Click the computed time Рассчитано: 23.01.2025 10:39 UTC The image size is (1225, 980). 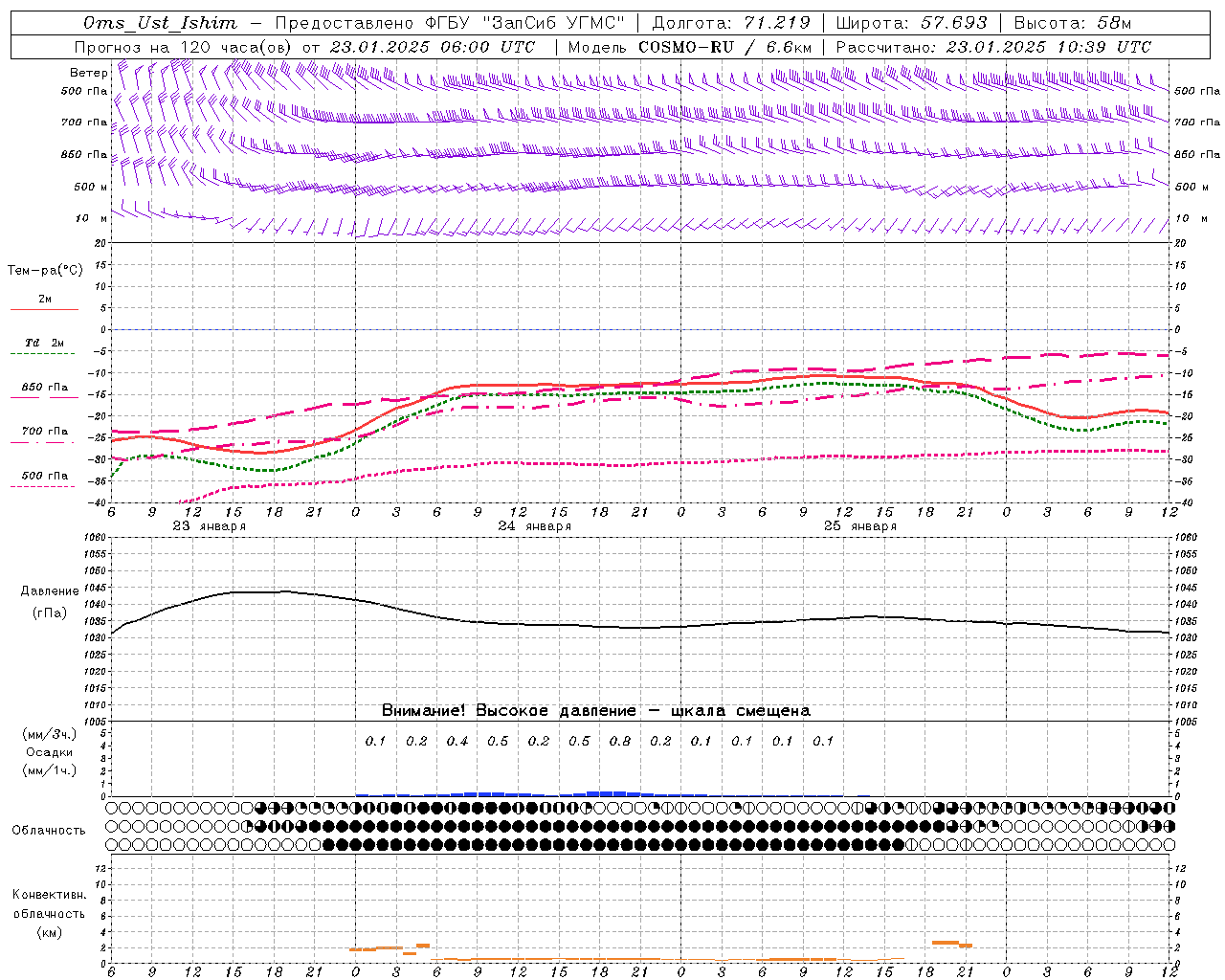click(993, 47)
